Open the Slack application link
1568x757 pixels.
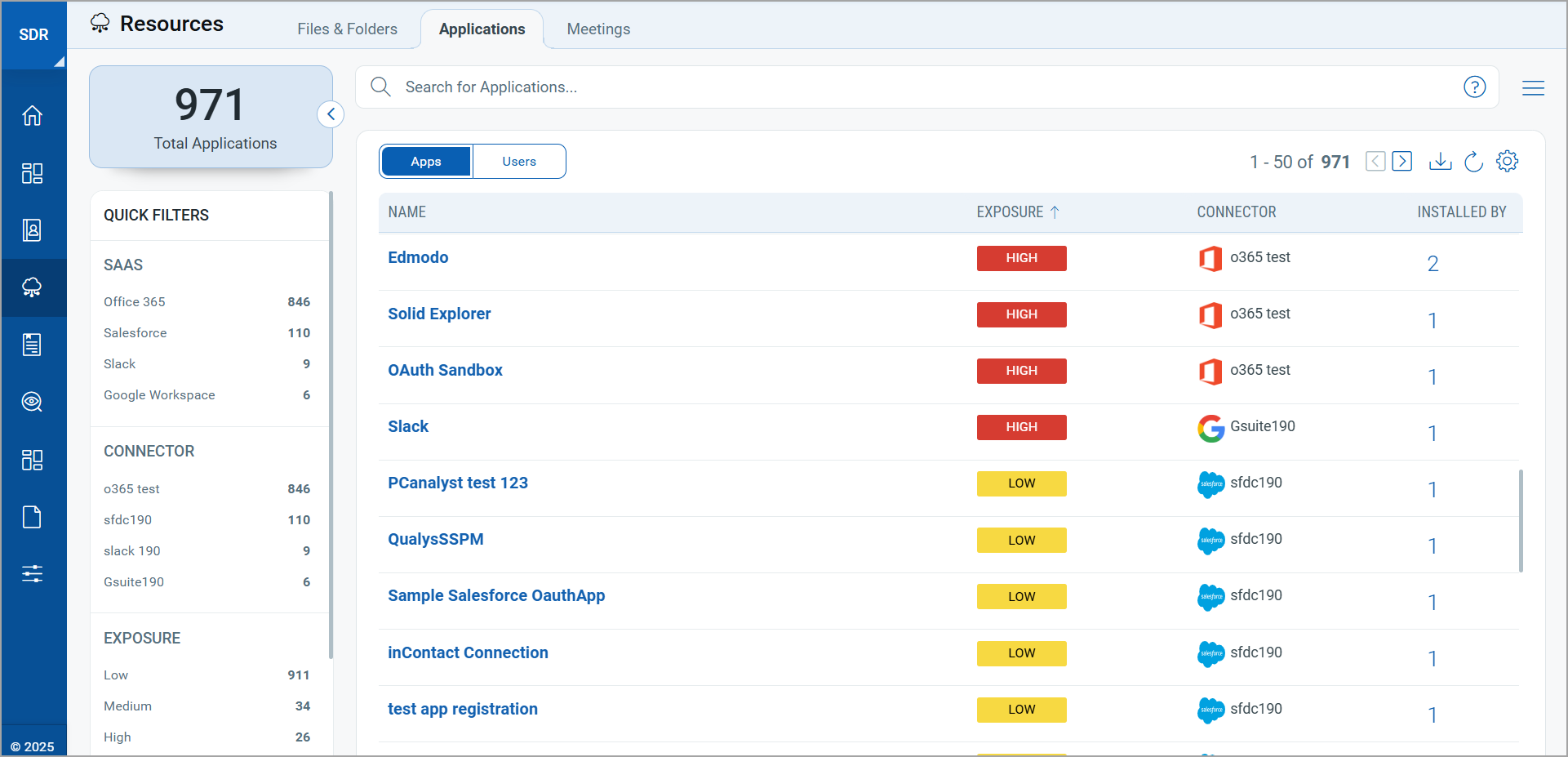pyautogui.click(x=408, y=426)
